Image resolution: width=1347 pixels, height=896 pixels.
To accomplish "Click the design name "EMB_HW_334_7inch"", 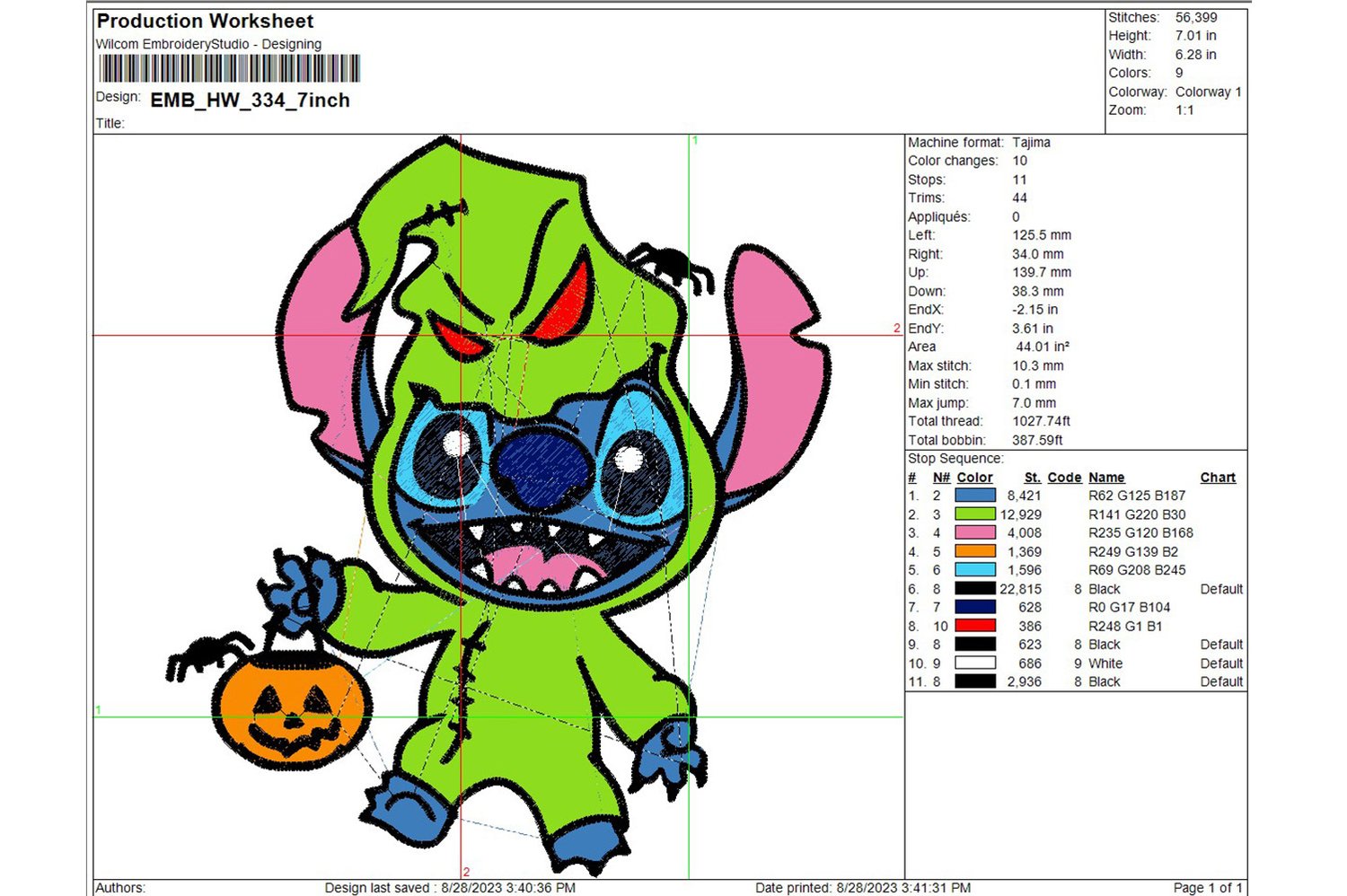I will 250,101.
